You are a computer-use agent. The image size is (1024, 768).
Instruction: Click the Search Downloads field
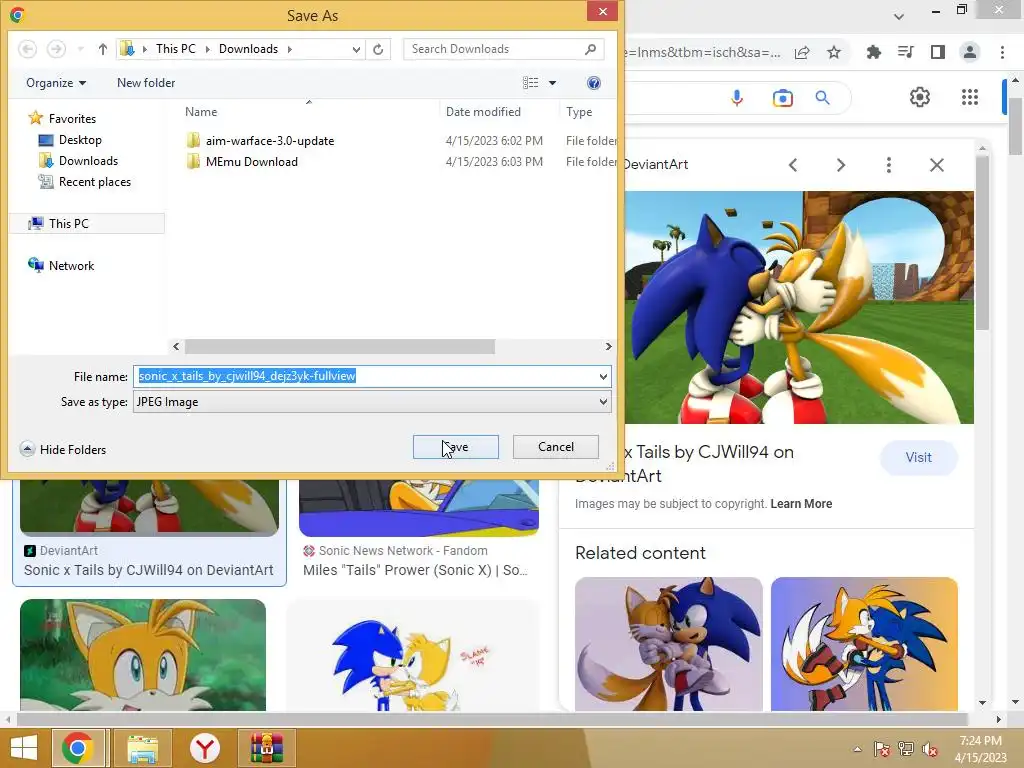[504, 49]
